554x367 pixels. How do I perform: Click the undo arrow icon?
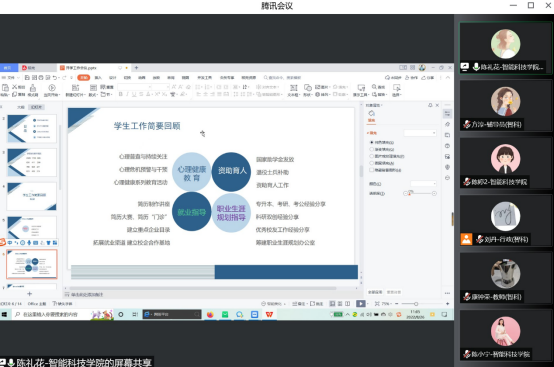[55, 78]
